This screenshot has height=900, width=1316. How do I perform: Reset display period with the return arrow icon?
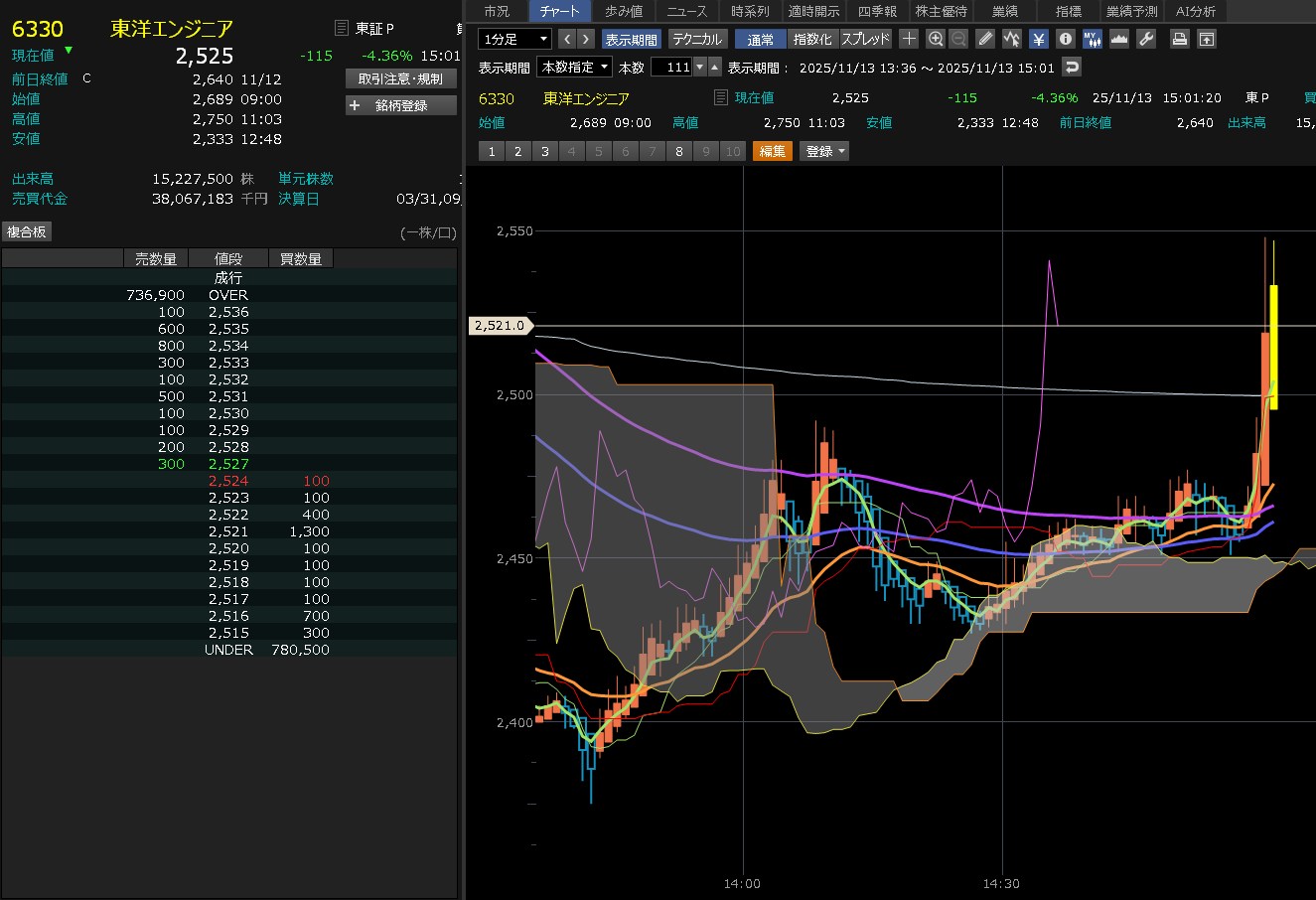(x=1072, y=67)
